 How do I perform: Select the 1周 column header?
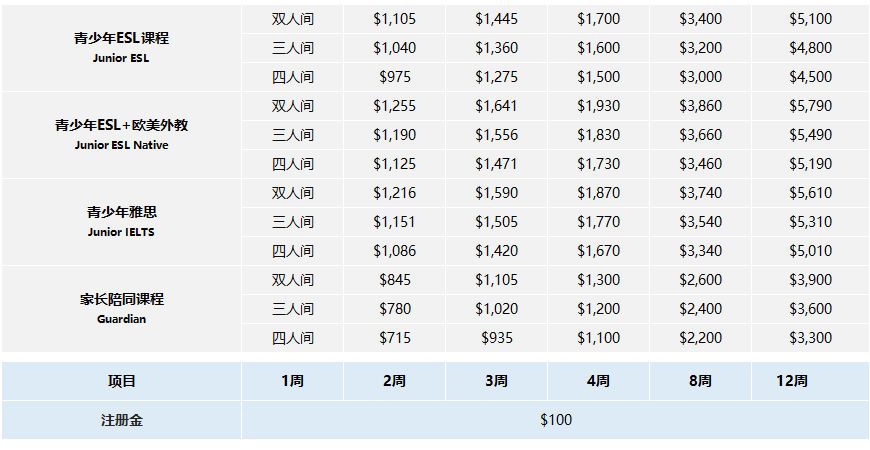click(292, 381)
